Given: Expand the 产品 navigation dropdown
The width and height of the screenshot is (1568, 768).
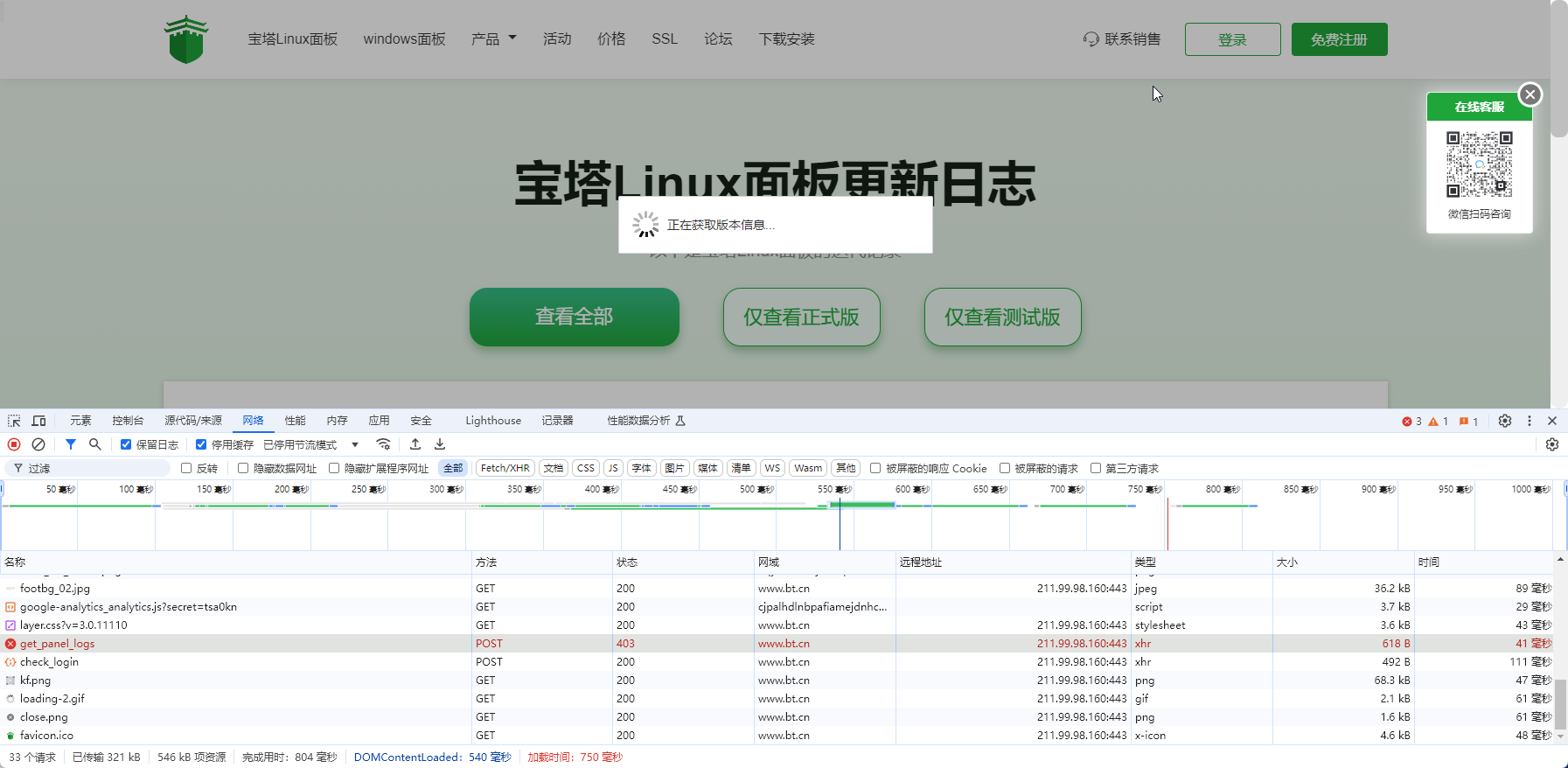Looking at the screenshot, I should click(494, 39).
